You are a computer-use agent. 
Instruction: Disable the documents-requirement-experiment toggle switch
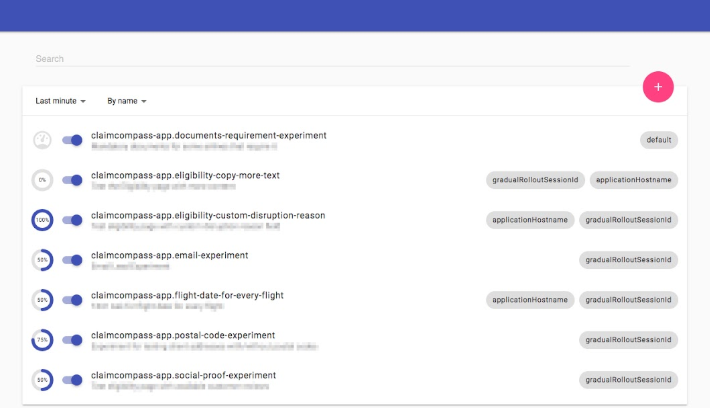click(x=72, y=140)
